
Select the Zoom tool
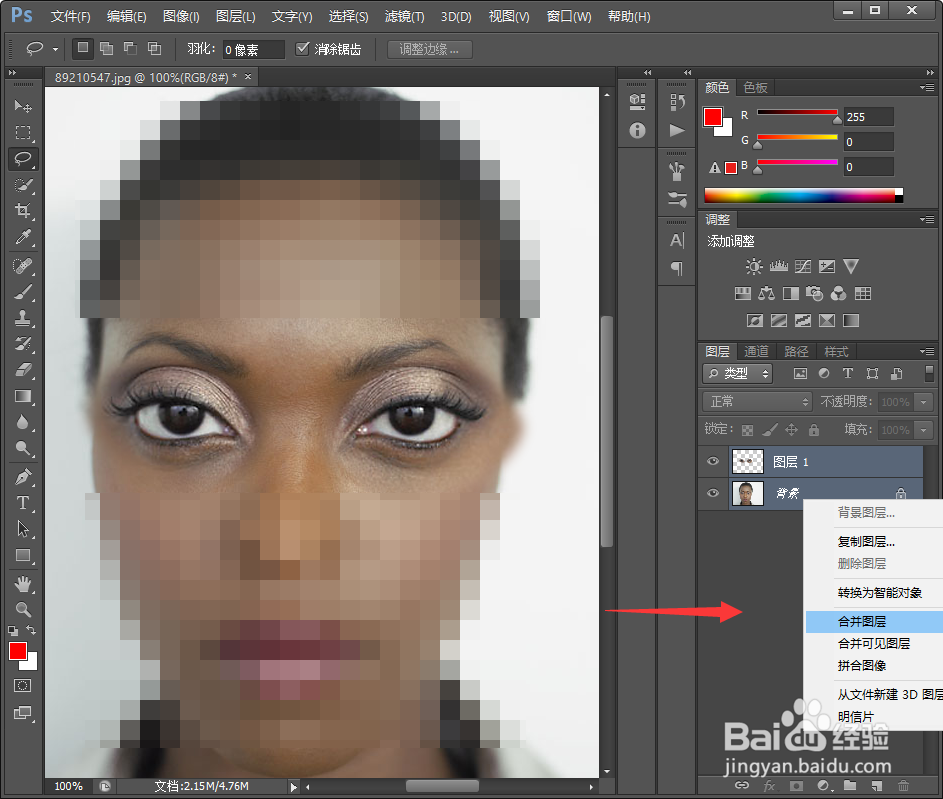tap(23, 610)
